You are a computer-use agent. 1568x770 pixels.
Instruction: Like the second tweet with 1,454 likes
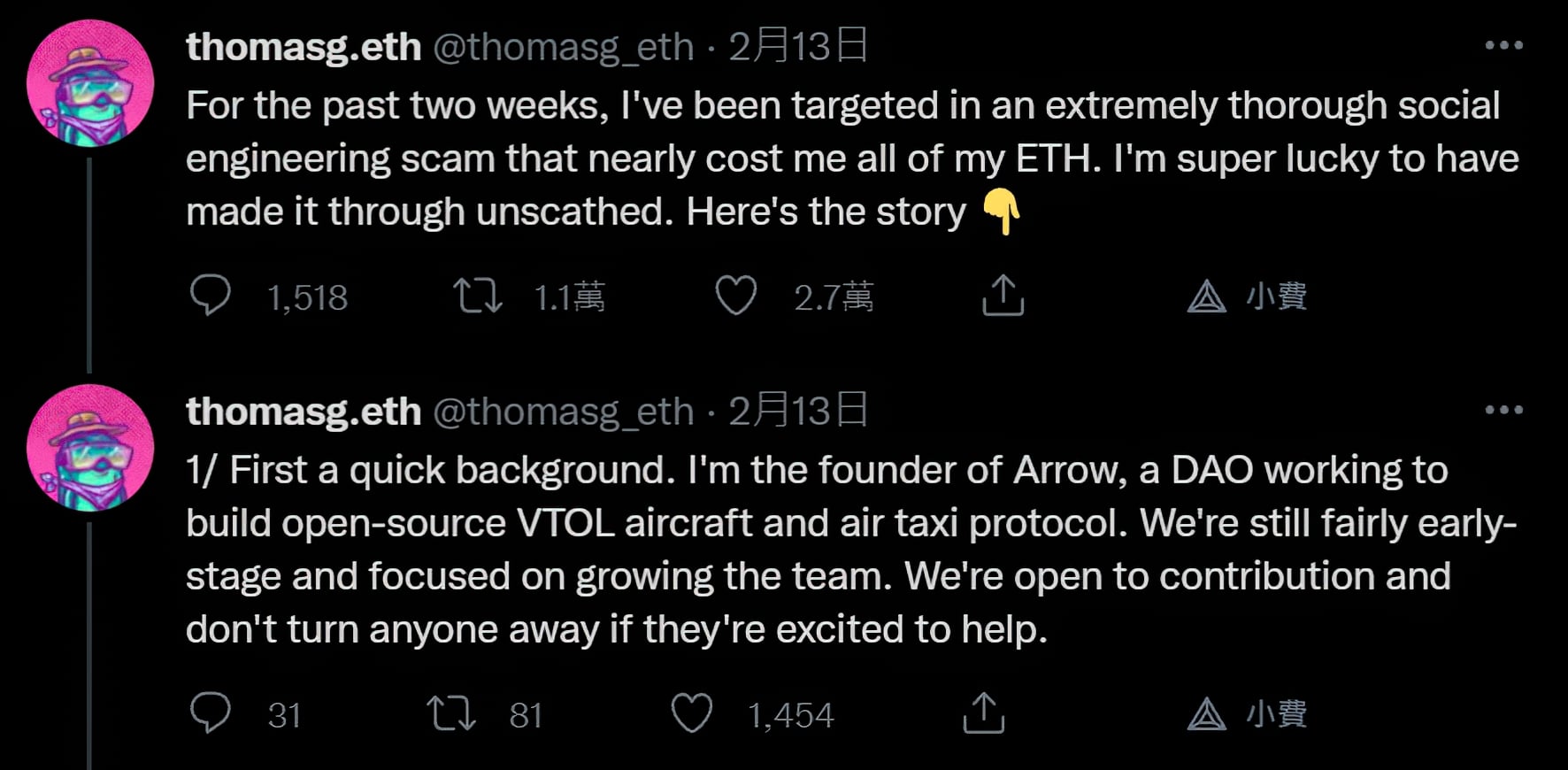point(692,712)
